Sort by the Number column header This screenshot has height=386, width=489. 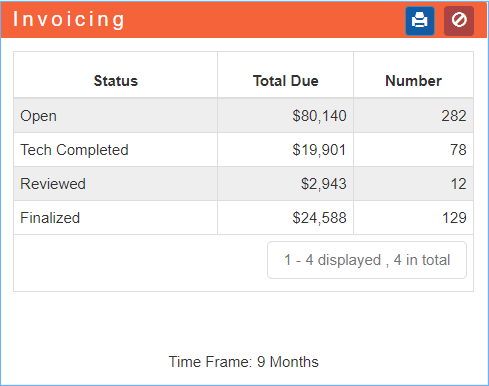pyautogui.click(x=413, y=81)
